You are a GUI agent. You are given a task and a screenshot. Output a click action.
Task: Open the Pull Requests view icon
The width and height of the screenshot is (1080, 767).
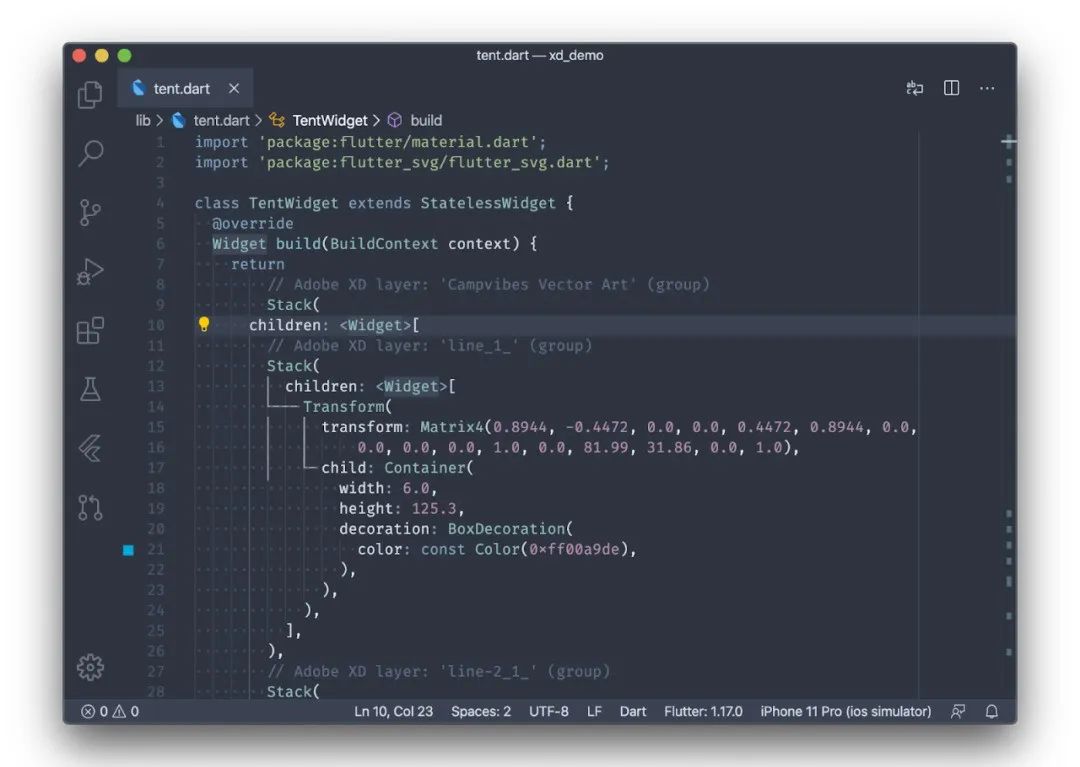point(90,507)
